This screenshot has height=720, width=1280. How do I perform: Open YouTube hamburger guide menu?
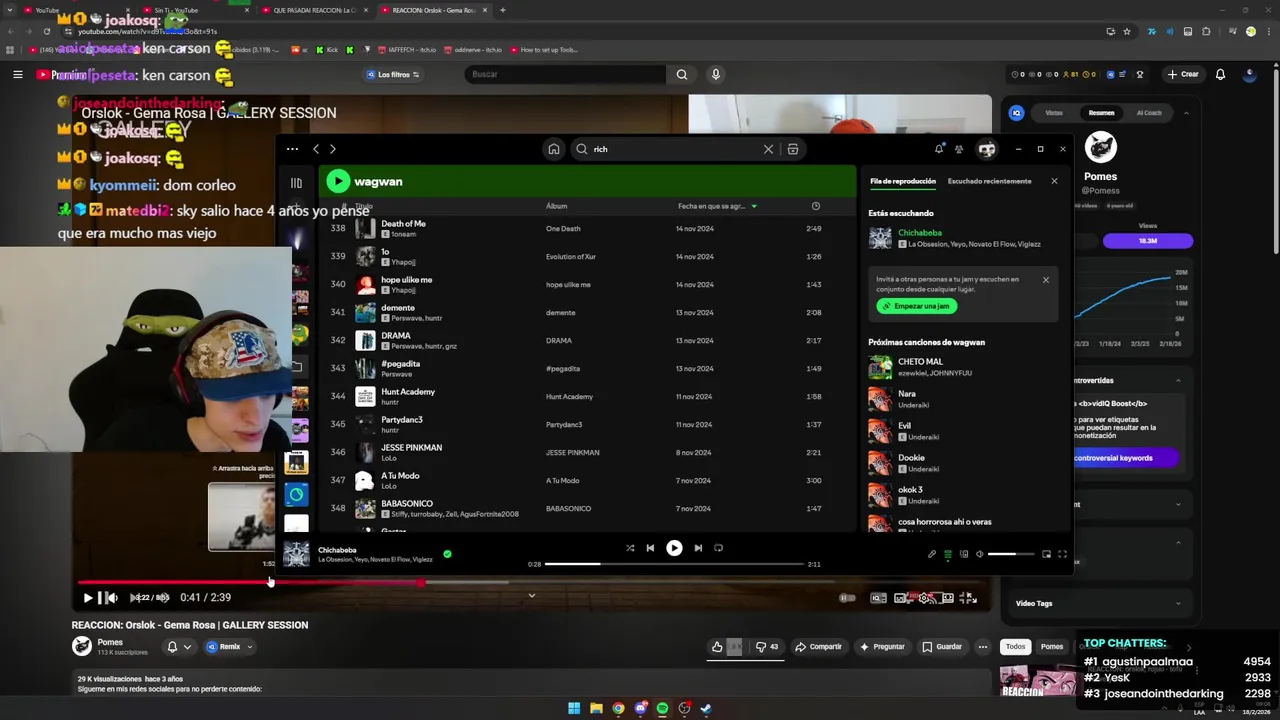pyautogui.click(x=17, y=74)
